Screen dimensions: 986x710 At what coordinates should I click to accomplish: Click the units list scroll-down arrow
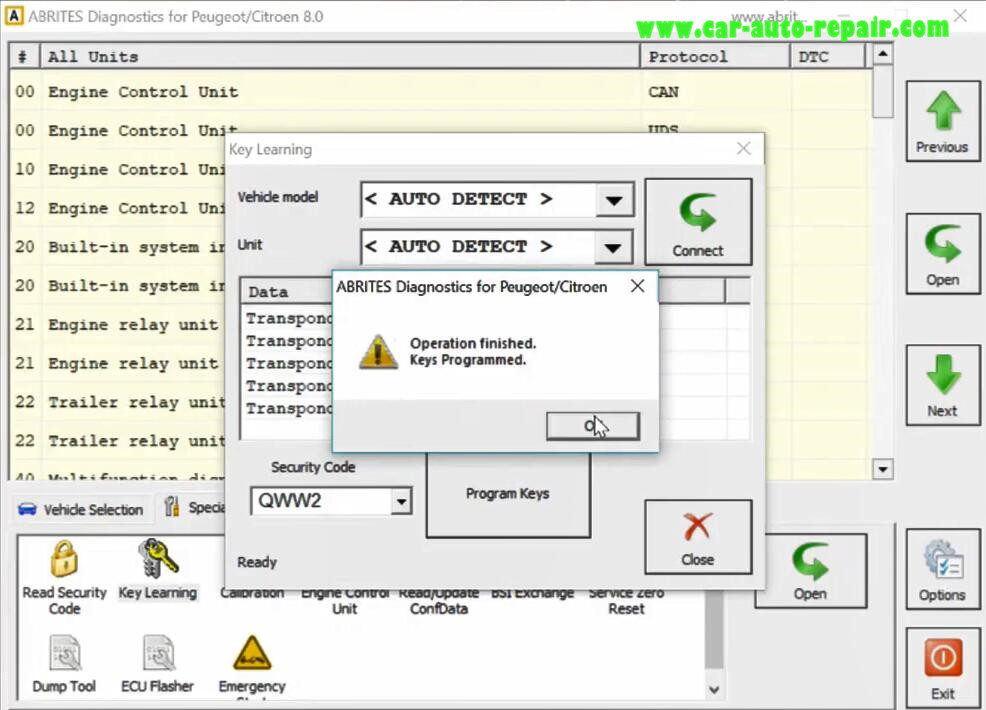click(x=883, y=469)
